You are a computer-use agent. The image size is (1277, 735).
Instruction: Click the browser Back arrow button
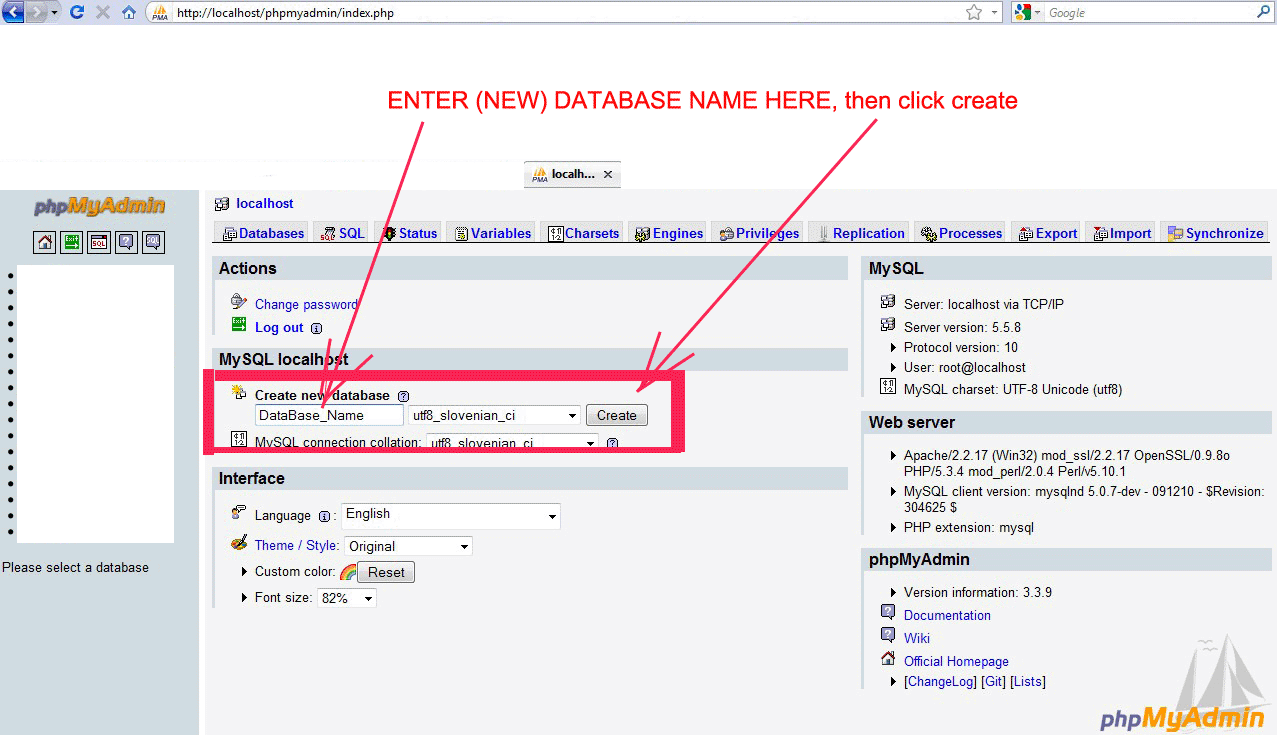[13, 13]
